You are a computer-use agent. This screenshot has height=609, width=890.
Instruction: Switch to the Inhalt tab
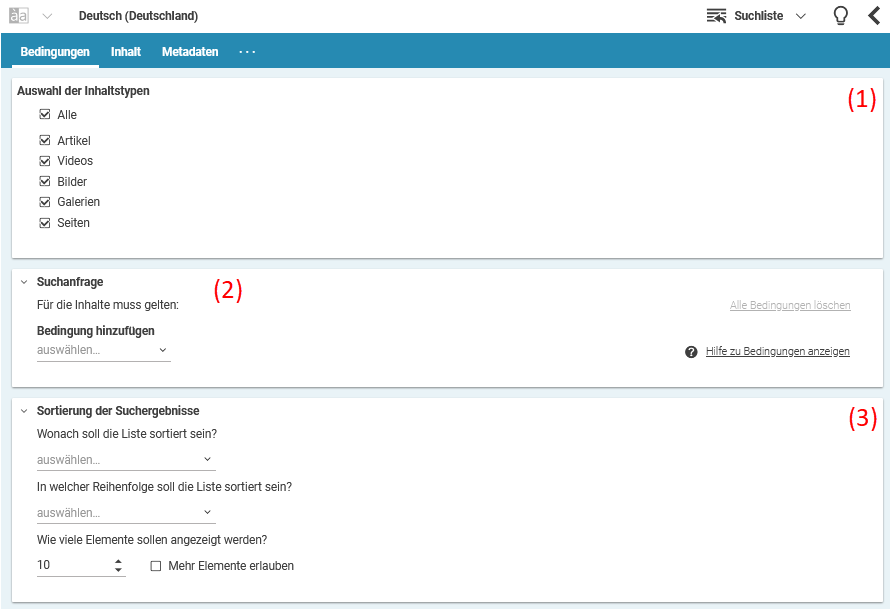(125, 51)
